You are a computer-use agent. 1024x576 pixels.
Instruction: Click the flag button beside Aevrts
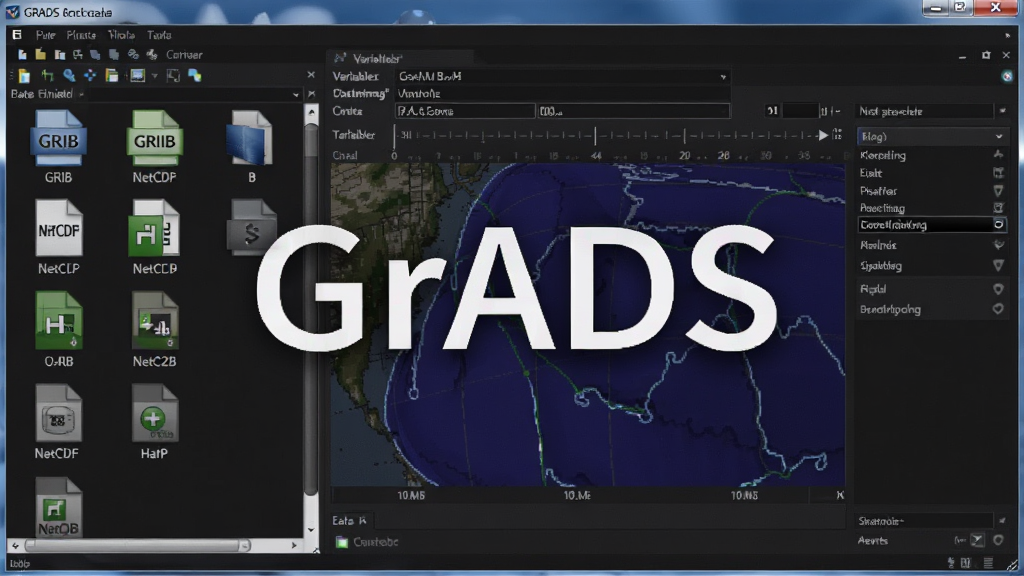click(977, 540)
